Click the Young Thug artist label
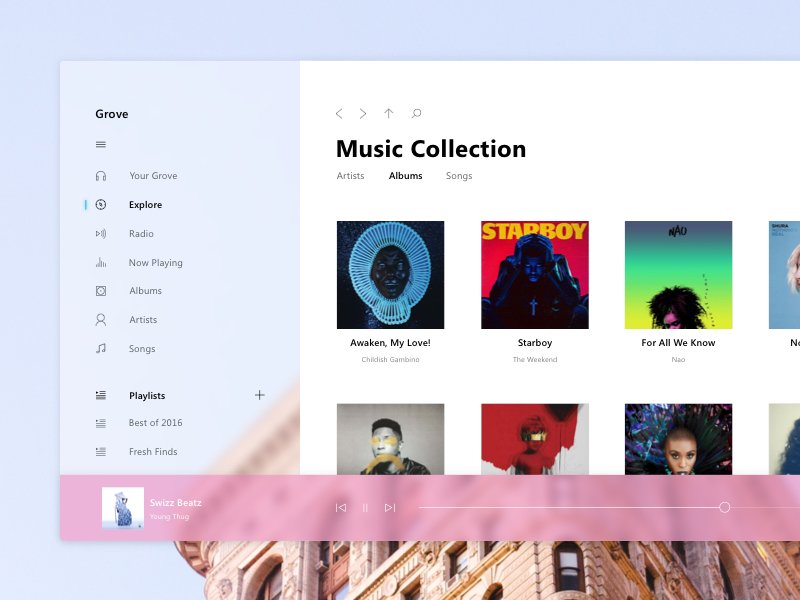The width and height of the screenshot is (800, 600). tap(169, 516)
